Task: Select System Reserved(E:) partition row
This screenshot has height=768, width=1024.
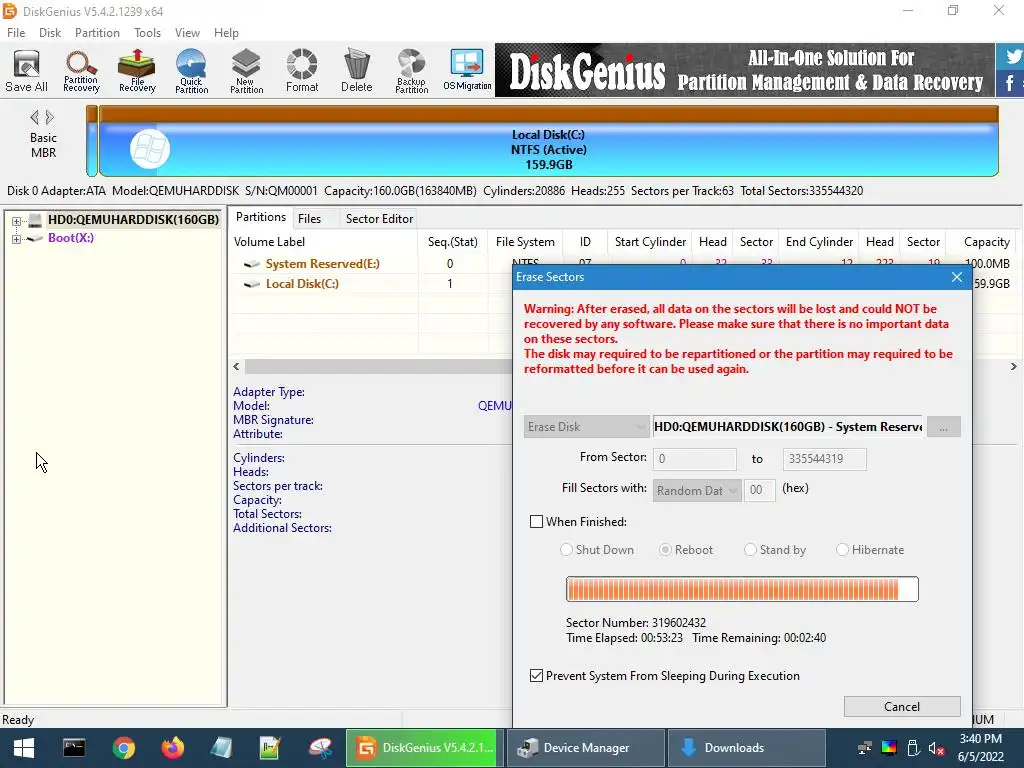Action: pyautogui.click(x=323, y=264)
